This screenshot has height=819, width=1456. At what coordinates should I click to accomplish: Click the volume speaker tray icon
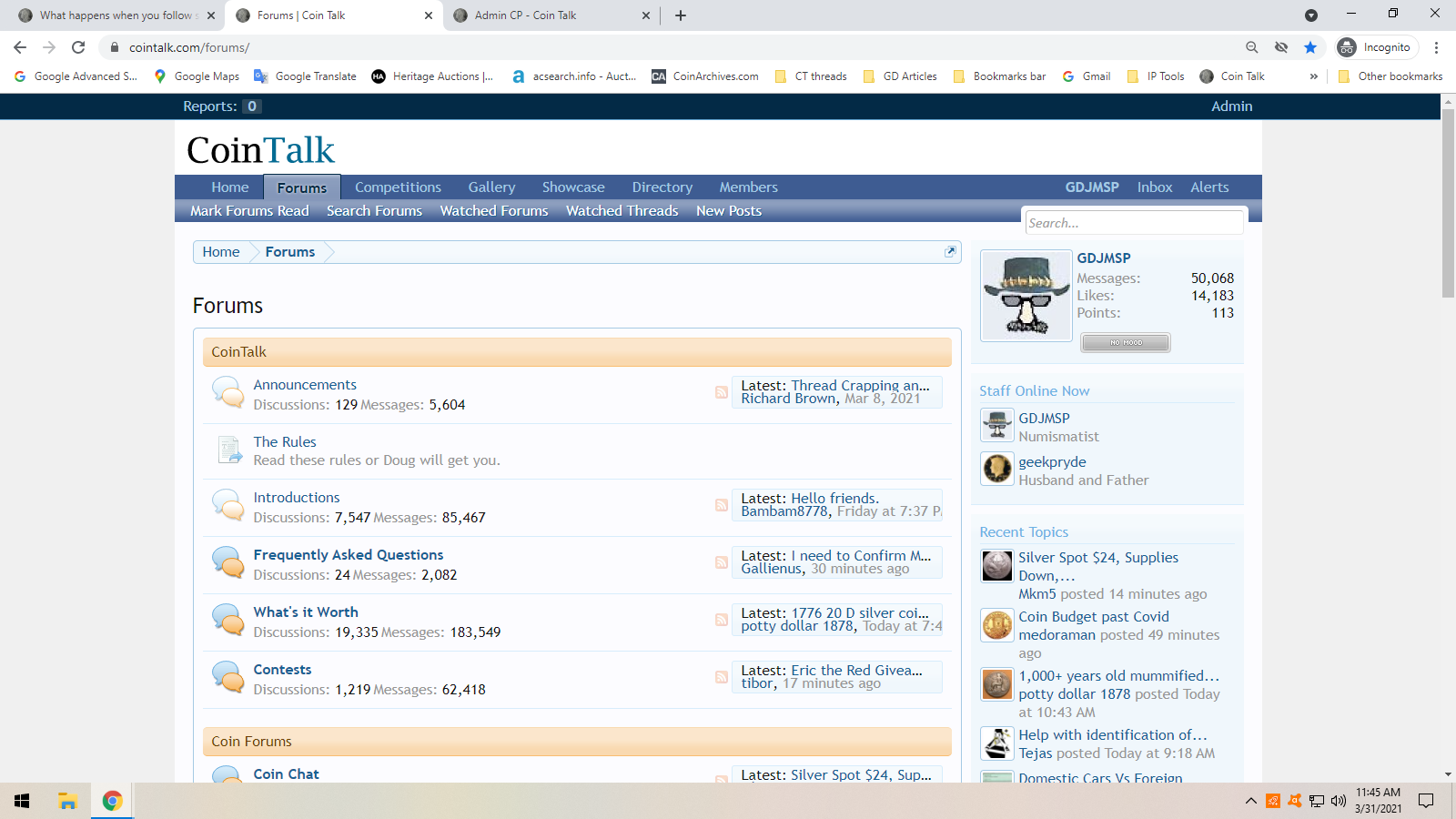click(x=1338, y=801)
